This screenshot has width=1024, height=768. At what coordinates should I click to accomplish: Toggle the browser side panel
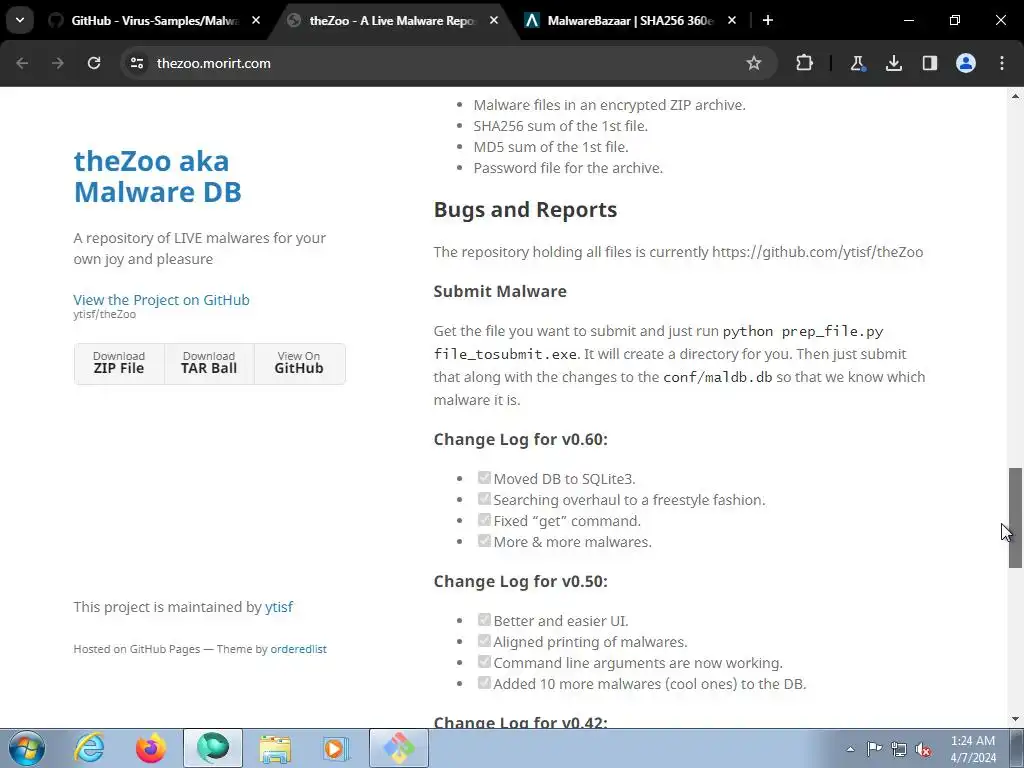[x=929, y=63]
